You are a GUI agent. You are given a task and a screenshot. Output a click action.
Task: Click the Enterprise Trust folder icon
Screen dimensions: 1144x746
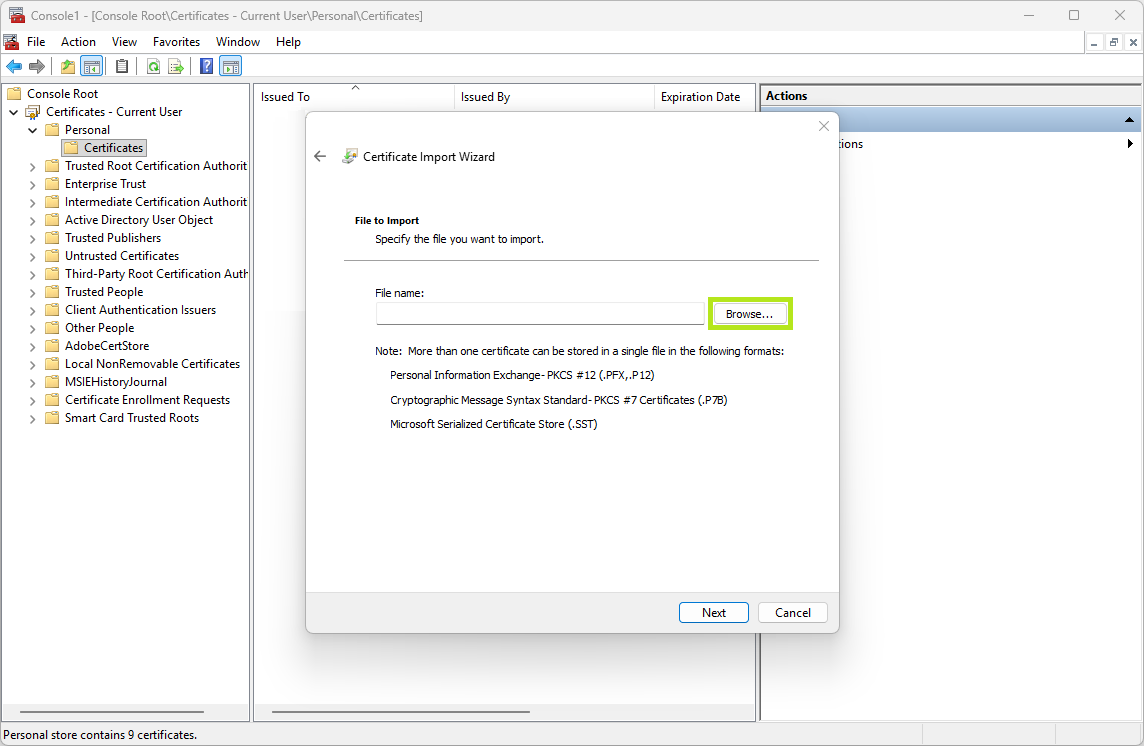click(52, 184)
